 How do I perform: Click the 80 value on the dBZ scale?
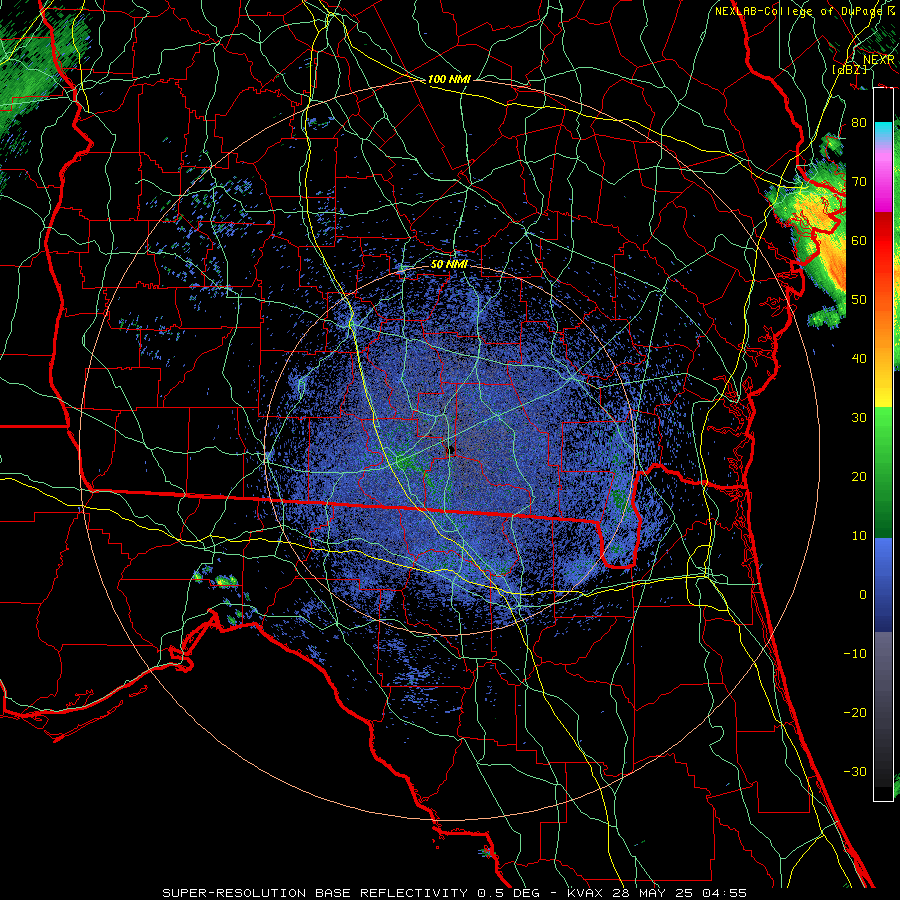(x=859, y=123)
